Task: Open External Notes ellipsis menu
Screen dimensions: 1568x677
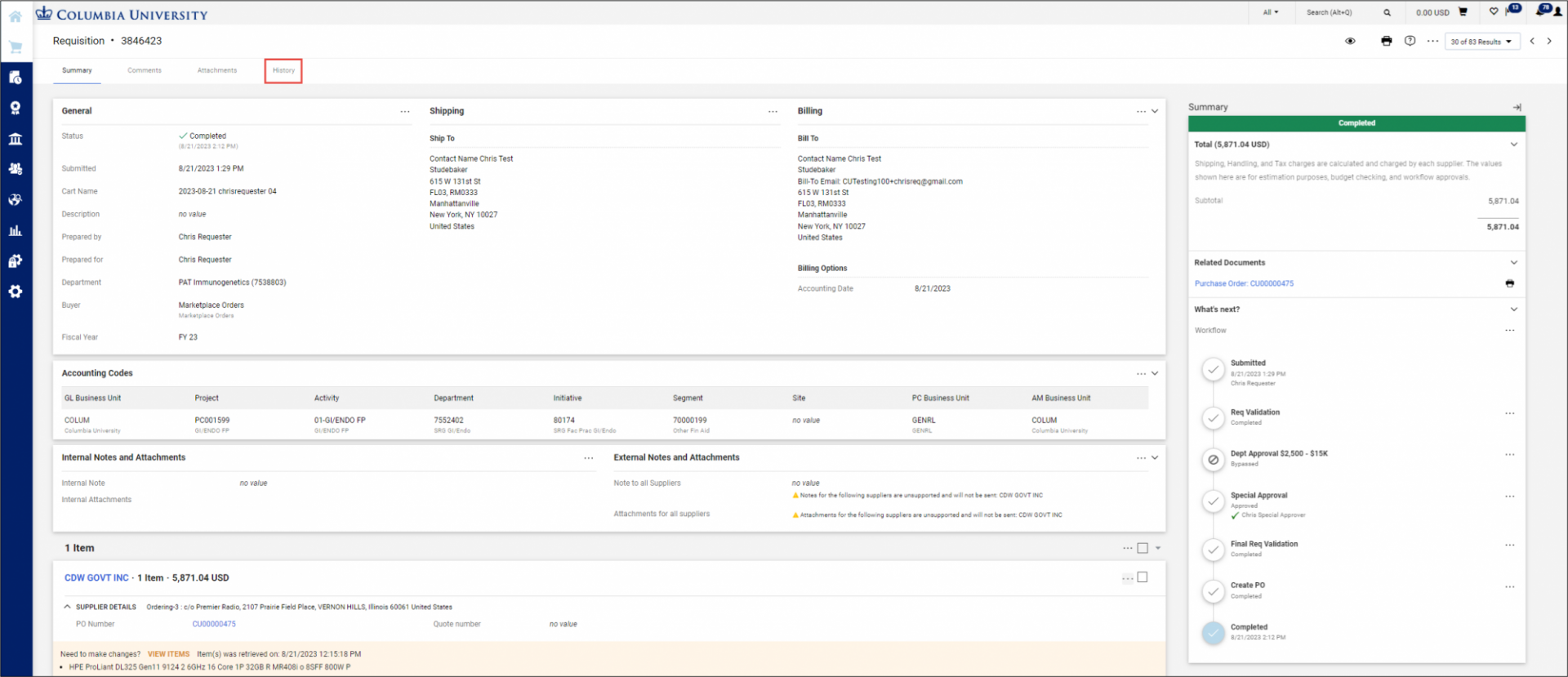Action: [1141, 458]
